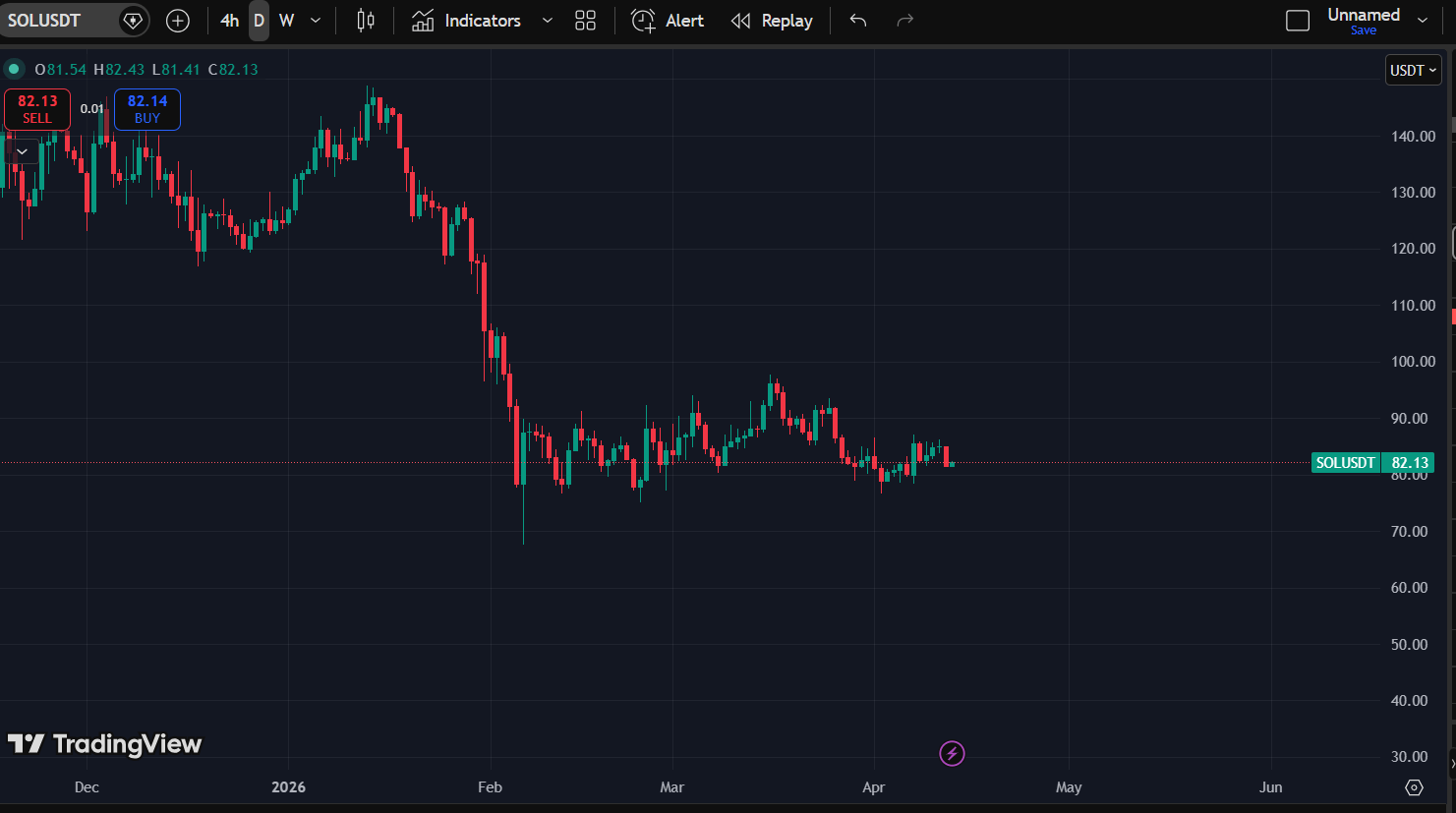Click the layout rectangle icon beside Unnamed
This screenshot has height=813, width=1456.
coord(1298,21)
